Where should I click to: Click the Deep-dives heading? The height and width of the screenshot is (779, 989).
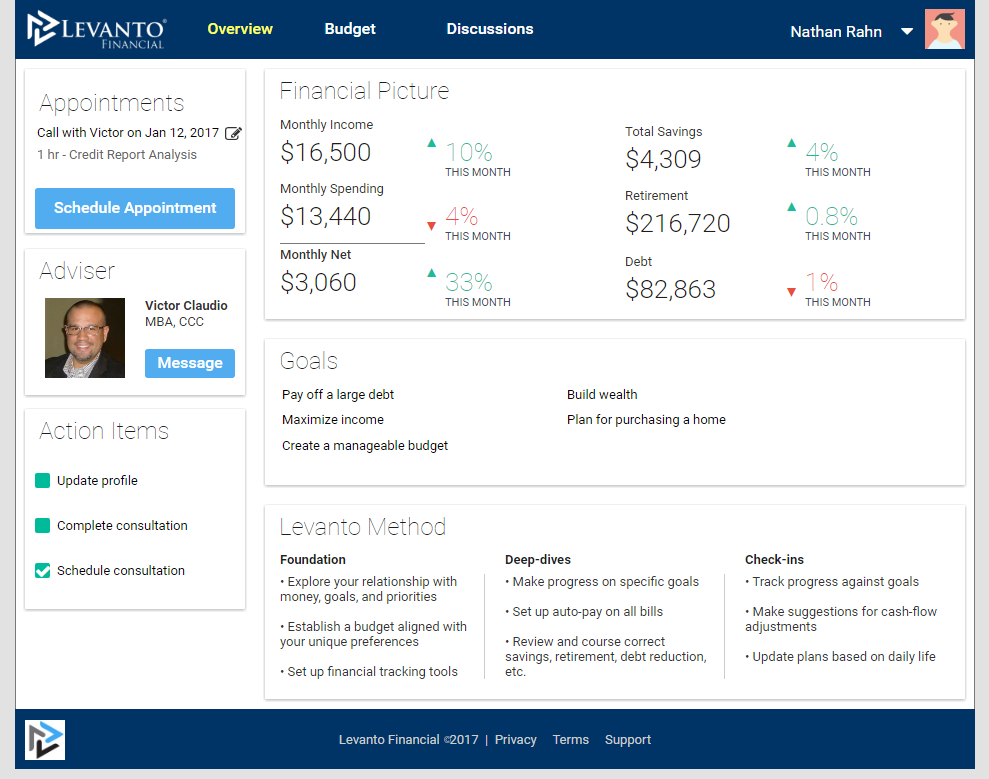click(538, 559)
